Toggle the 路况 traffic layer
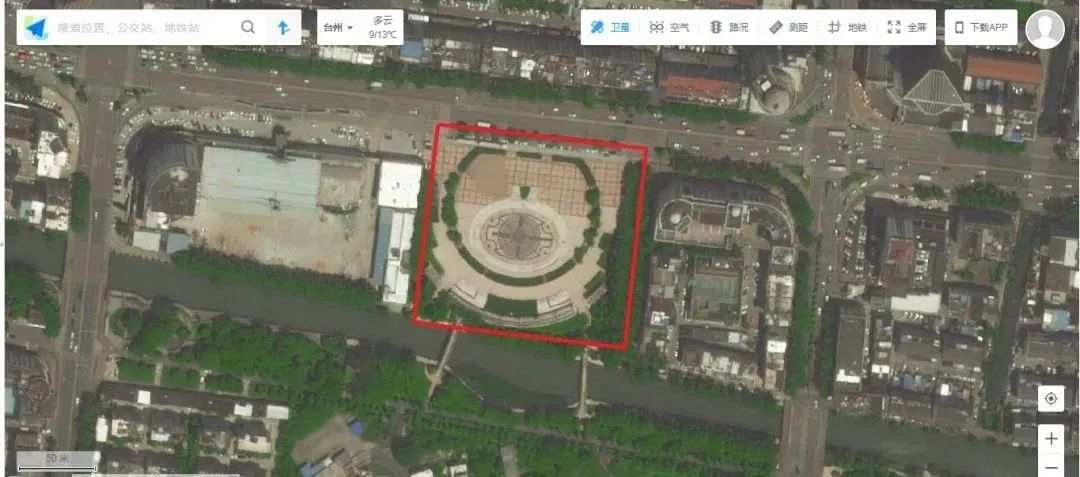This screenshot has height=477, width=1080. [729, 28]
